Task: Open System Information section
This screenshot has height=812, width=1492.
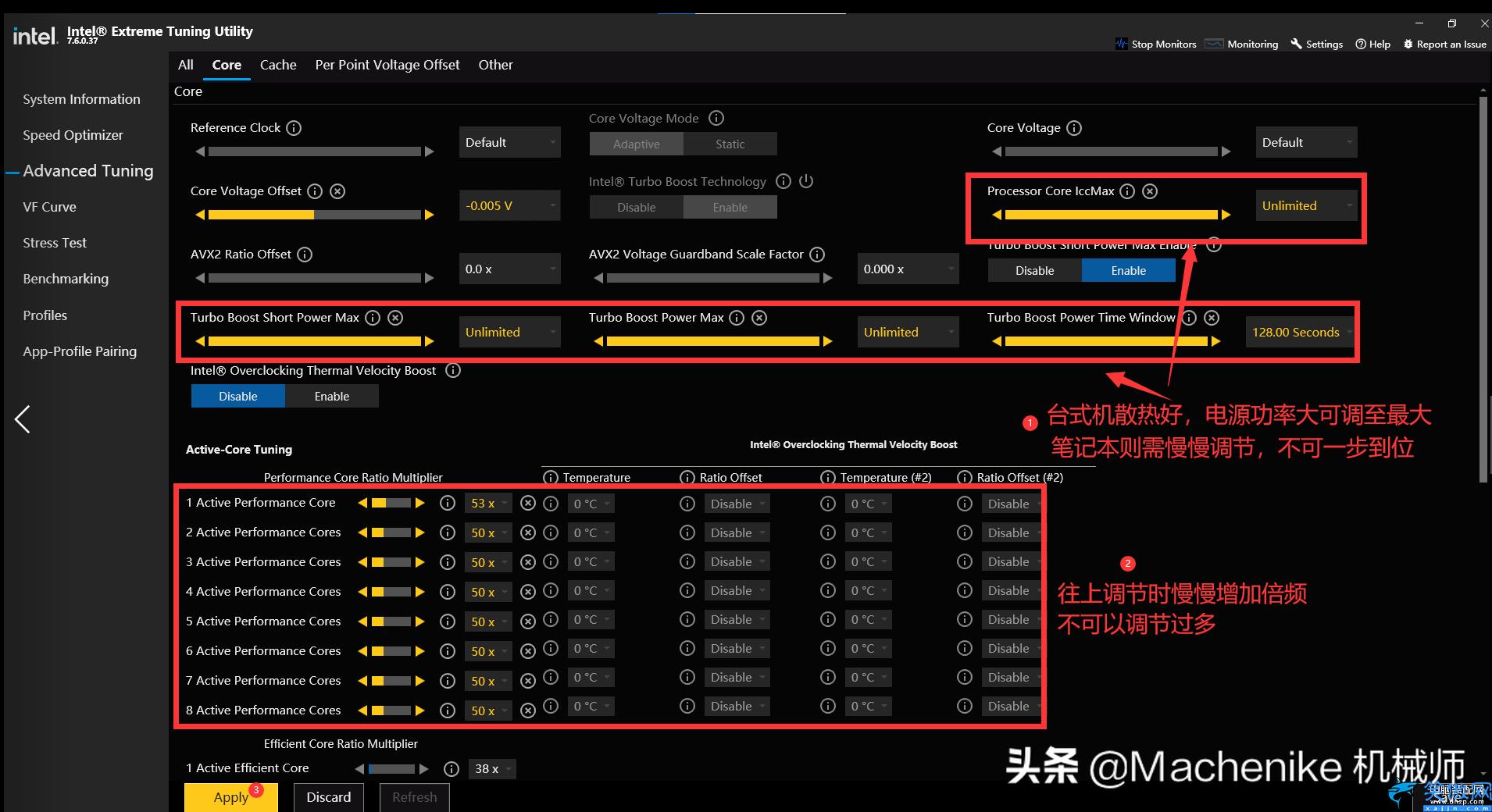Action: (x=82, y=99)
